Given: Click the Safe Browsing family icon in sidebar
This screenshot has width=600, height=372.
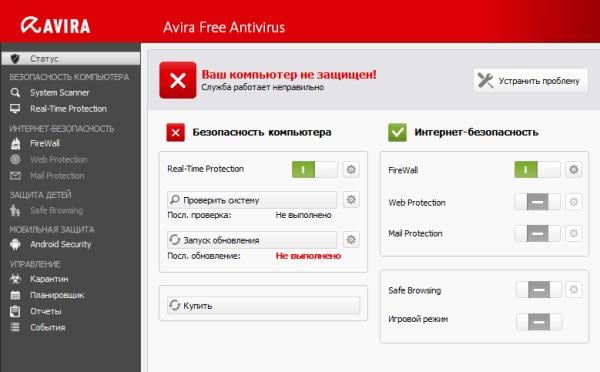Looking at the screenshot, I should point(15,210).
